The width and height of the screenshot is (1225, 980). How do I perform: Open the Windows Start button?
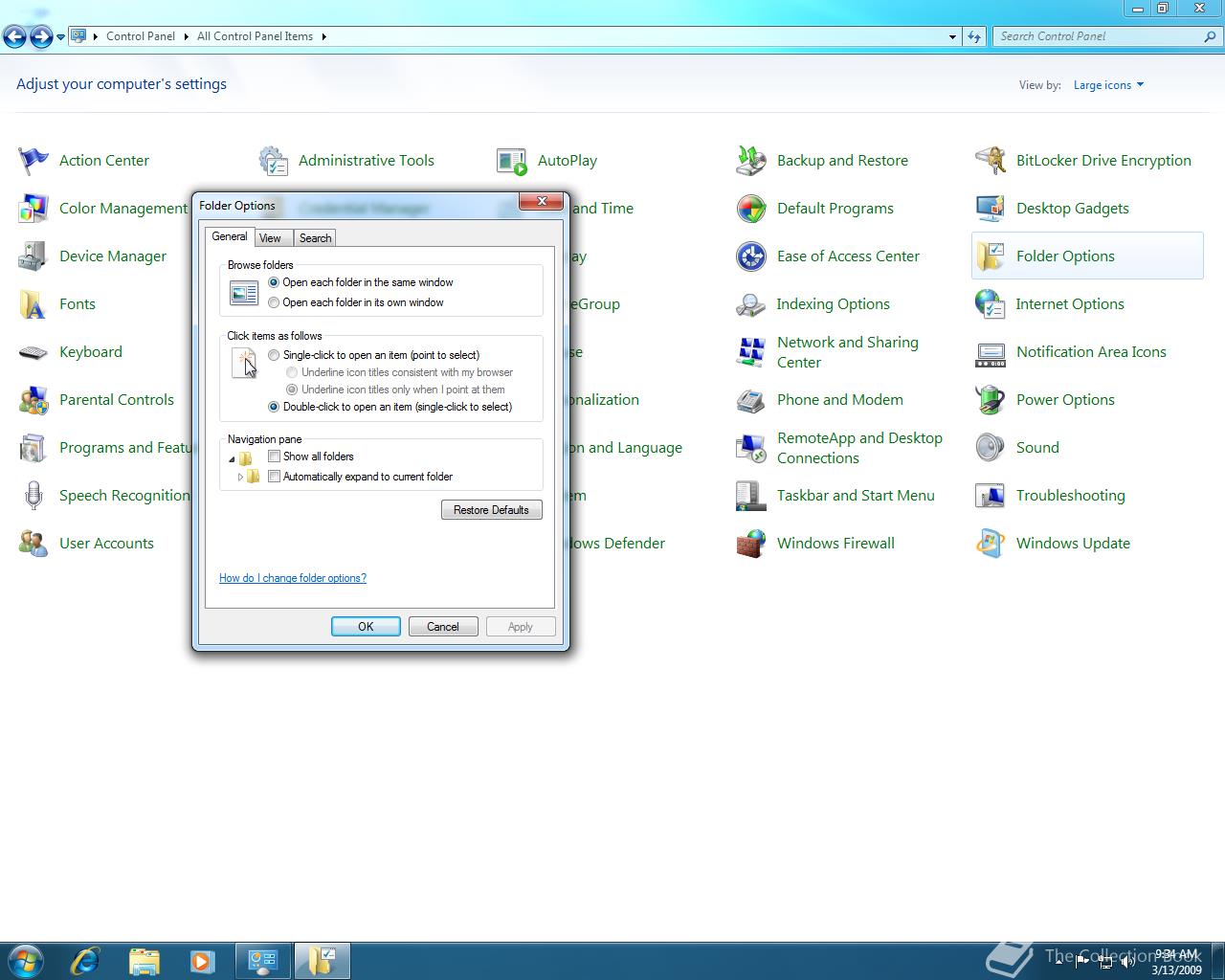point(26,961)
